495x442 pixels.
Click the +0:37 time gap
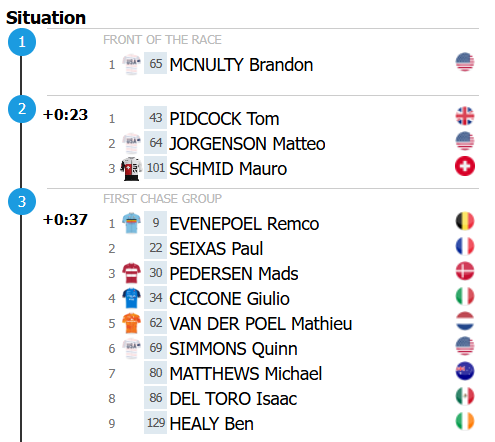[65, 220]
